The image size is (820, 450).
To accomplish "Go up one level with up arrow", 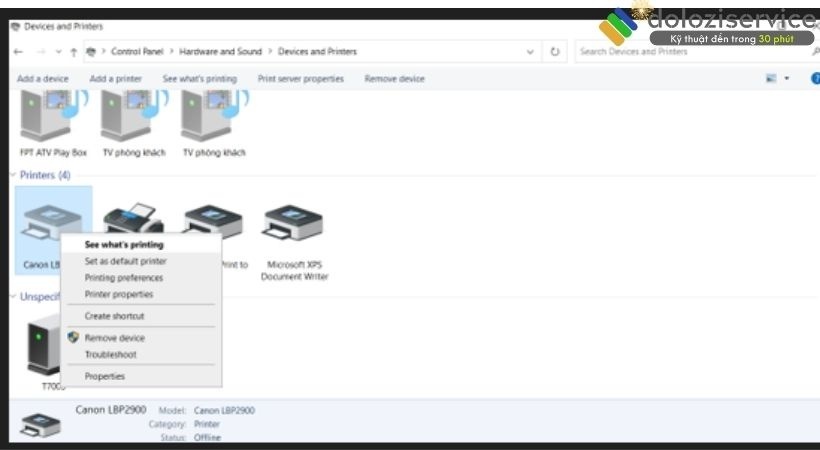I will point(74,52).
